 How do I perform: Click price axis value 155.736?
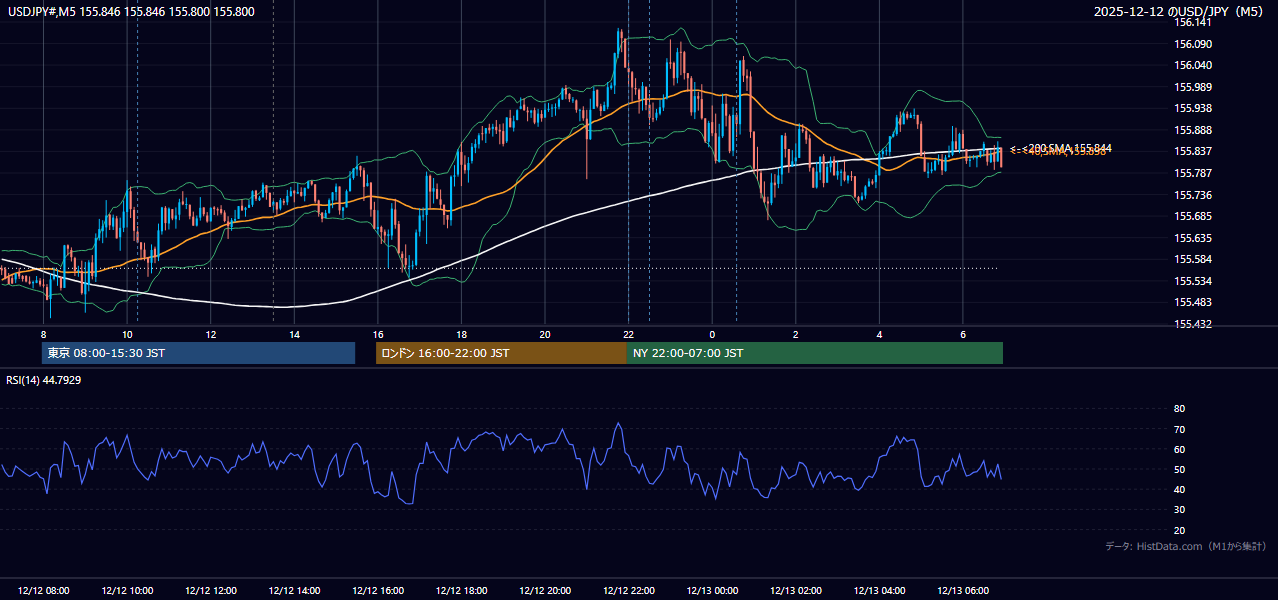(x=1194, y=195)
